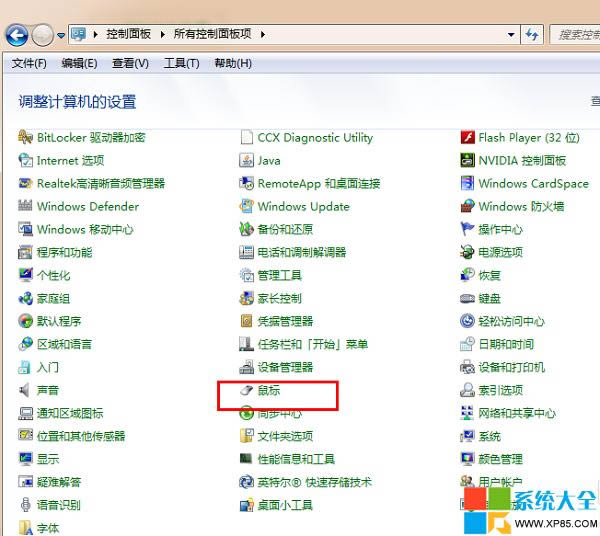Open the 操作中心 flag icon
Viewport: 600px width, 536px height.
pyautogui.click(x=467, y=229)
